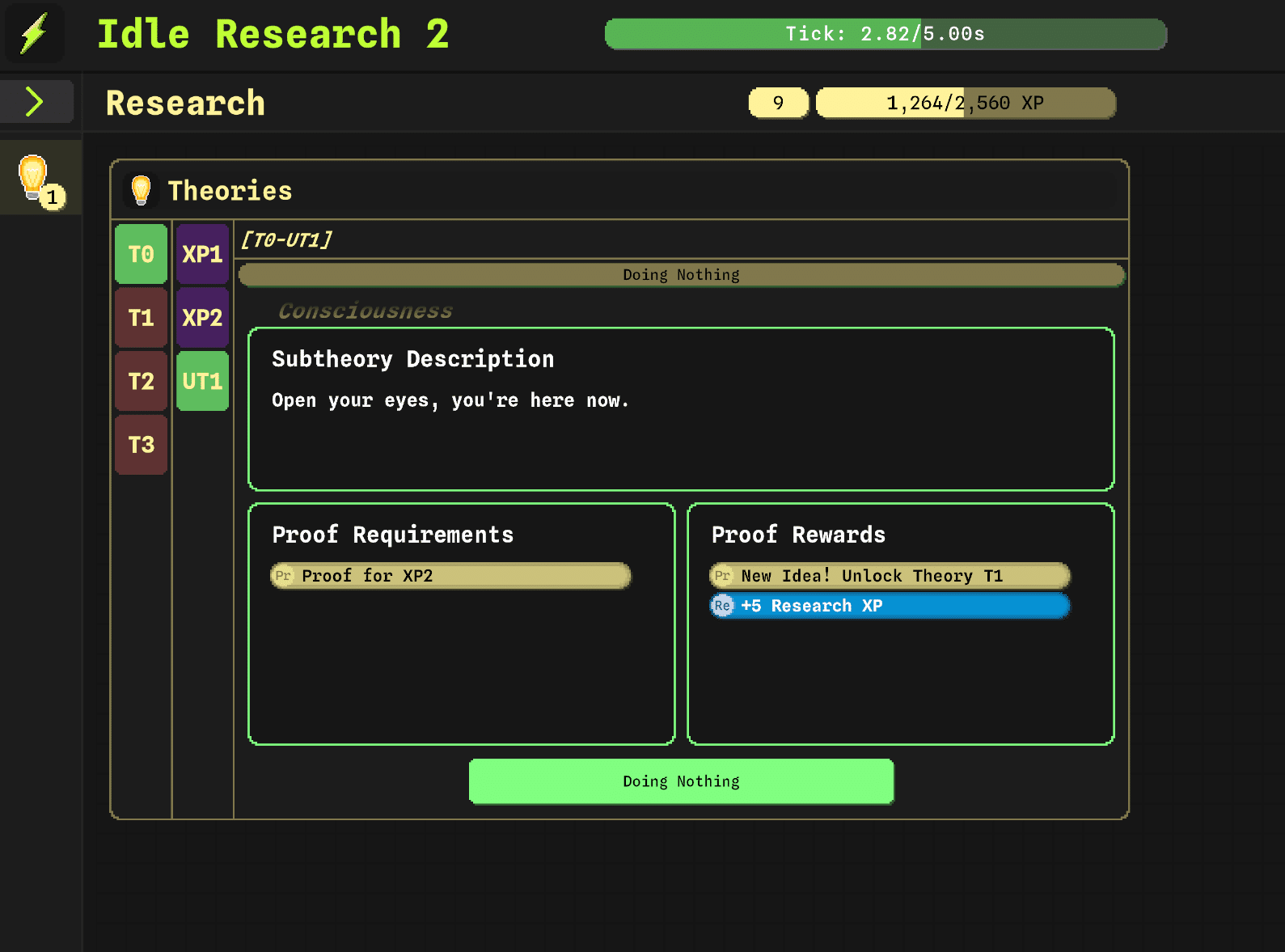The height and width of the screenshot is (952, 1285).
Task: Click the Pr badge on Proof for XP2
Action: (x=283, y=576)
